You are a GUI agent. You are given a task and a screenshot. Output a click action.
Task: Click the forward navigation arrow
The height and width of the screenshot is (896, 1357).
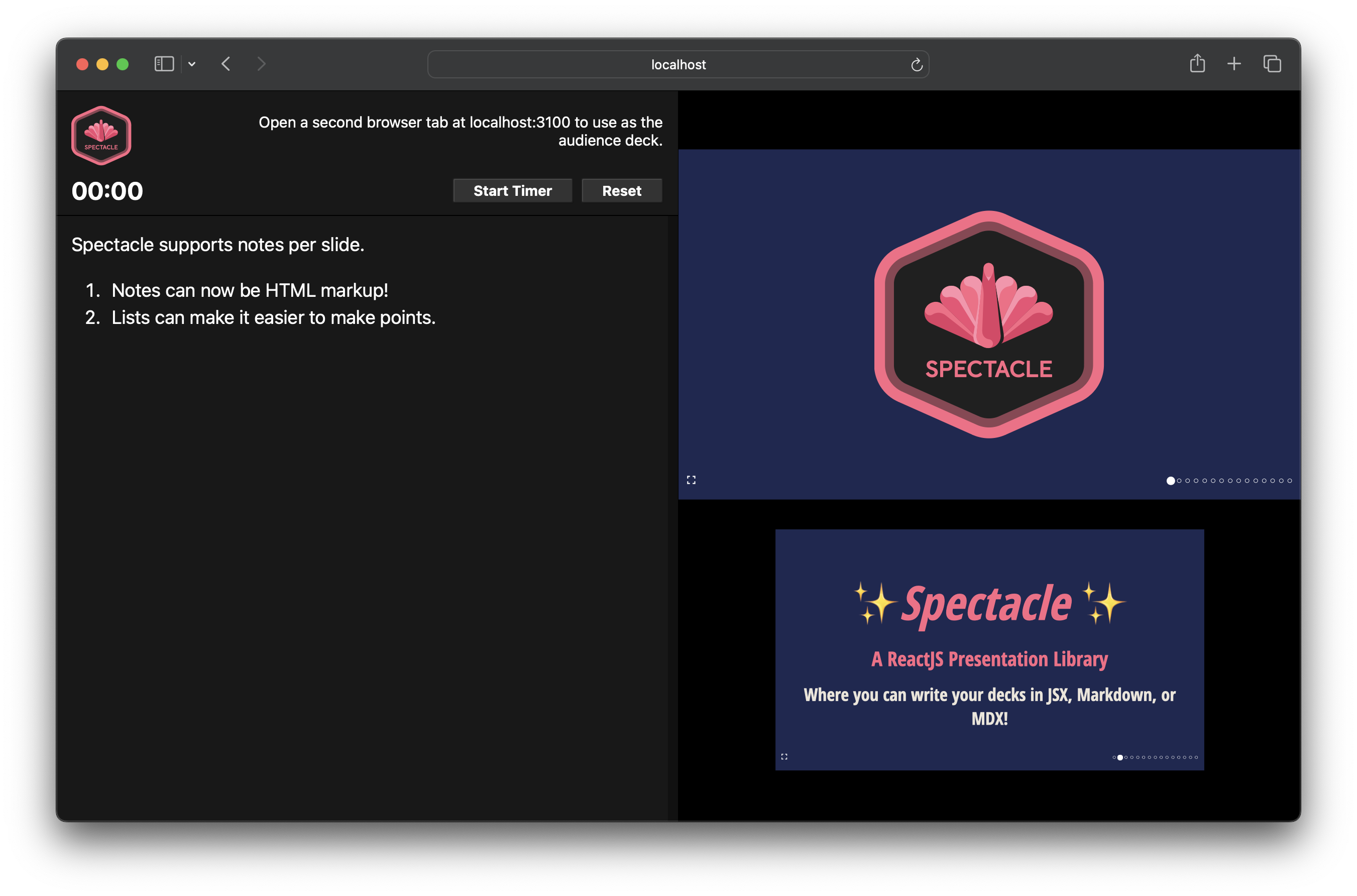(261, 64)
